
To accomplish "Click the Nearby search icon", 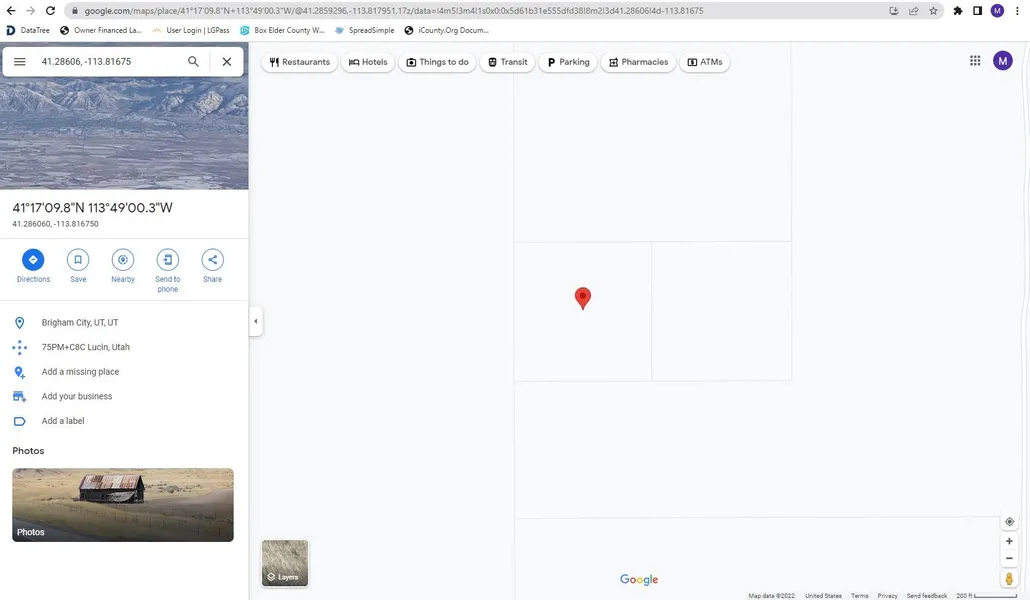I will pos(123,260).
